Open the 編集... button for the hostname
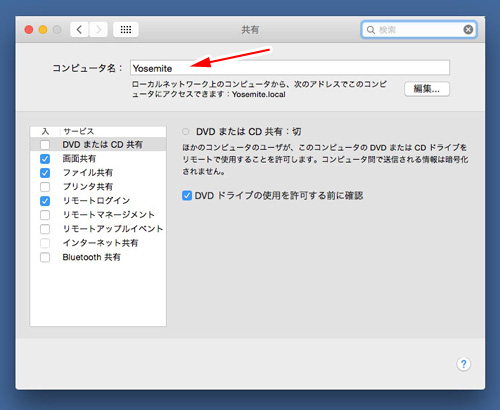Image resolution: width=500 pixels, height=410 pixels. [427, 89]
